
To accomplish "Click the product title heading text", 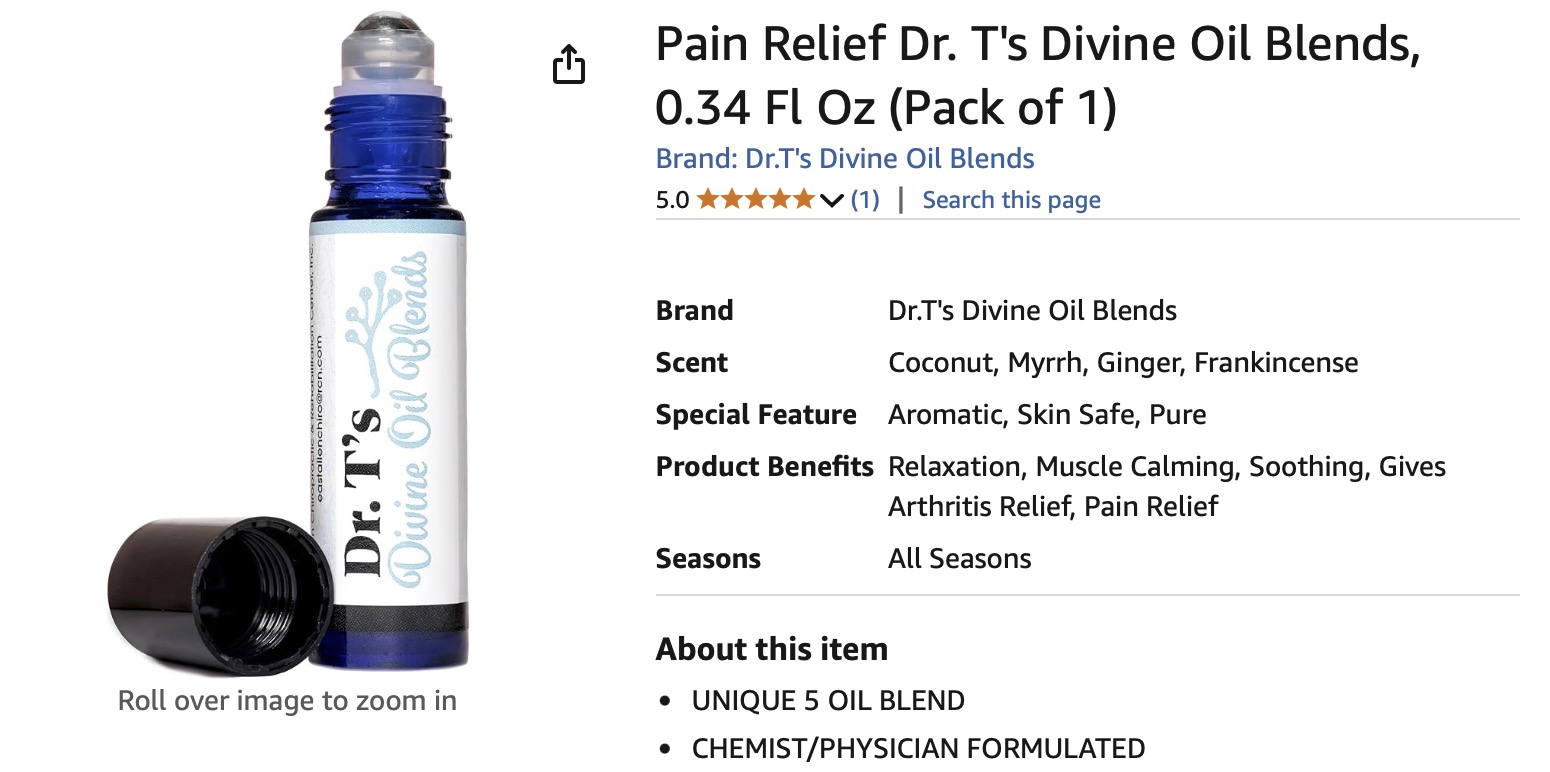I will [1038, 77].
